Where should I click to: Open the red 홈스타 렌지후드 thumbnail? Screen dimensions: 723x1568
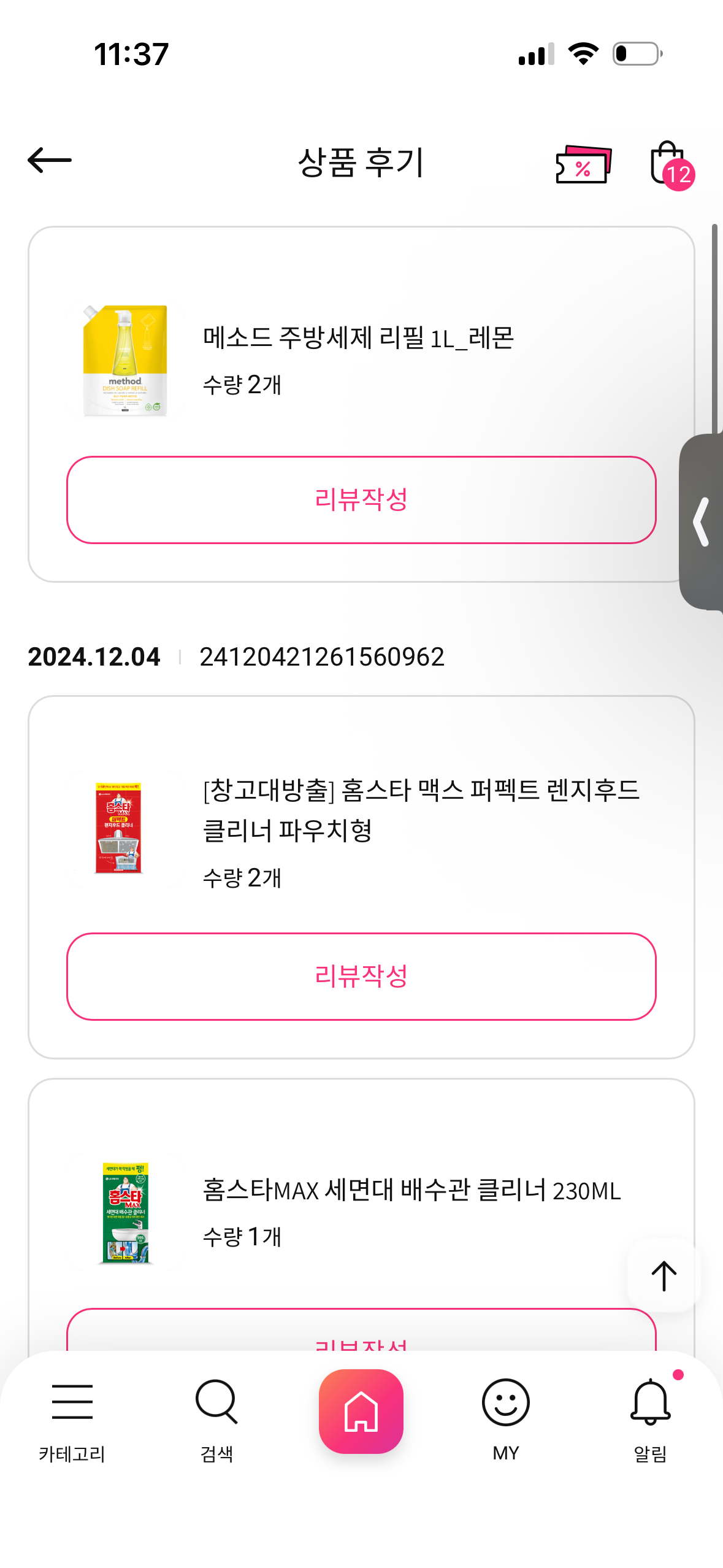tap(119, 828)
